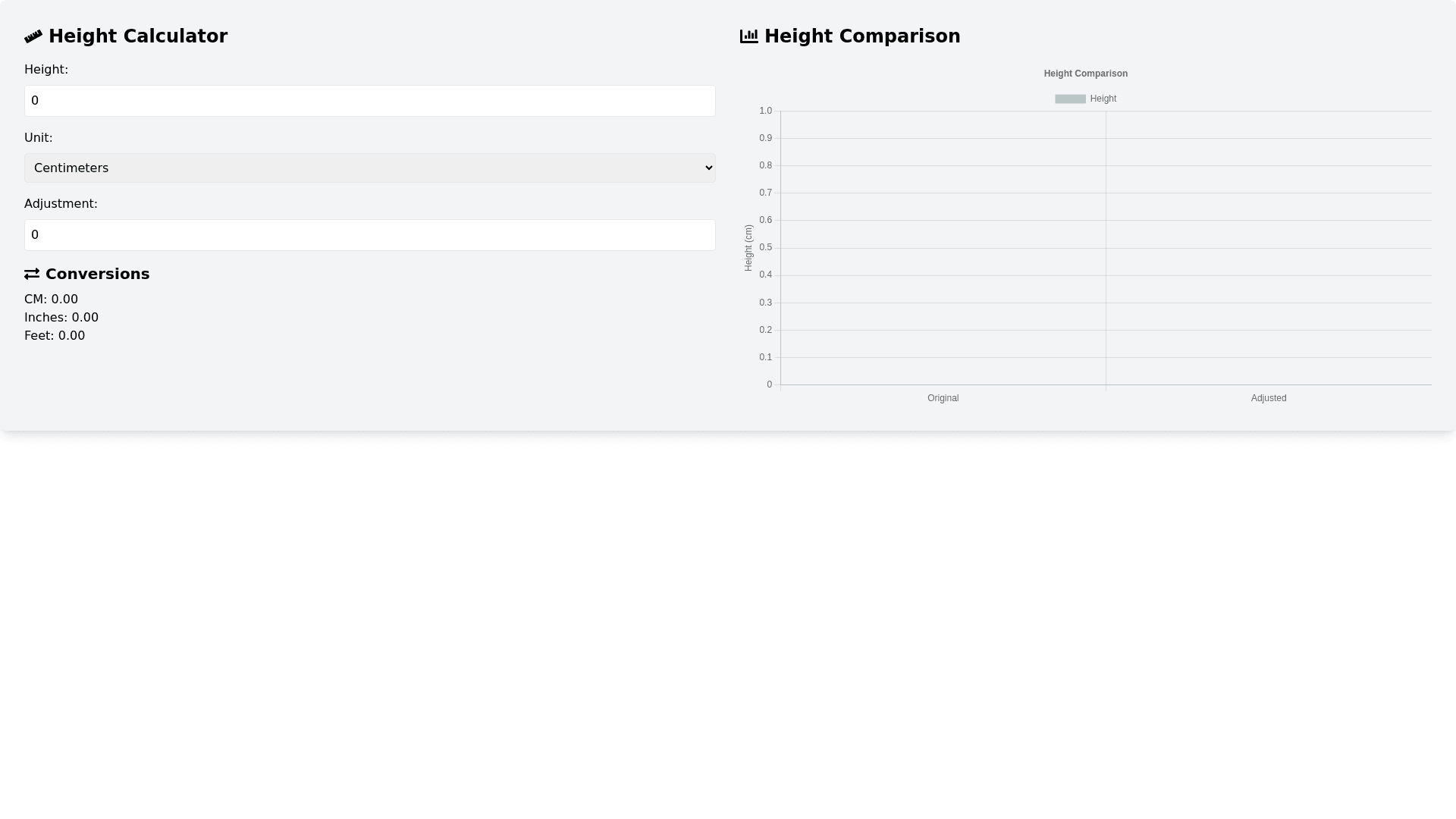Screen dimensions: 1456x819
Task: Click the Original label on chart axis
Action: pyautogui.click(x=943, y=398)
